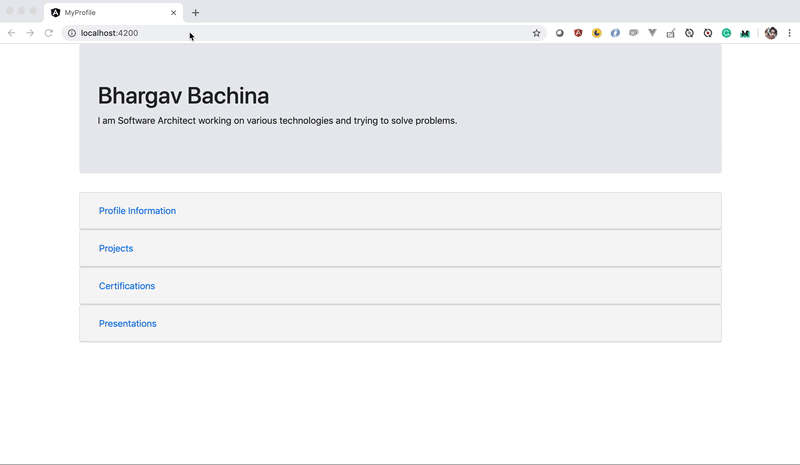
Task: Open the Chrome three-dot menu
Action: pyautogui.click(x=789, y=33)
